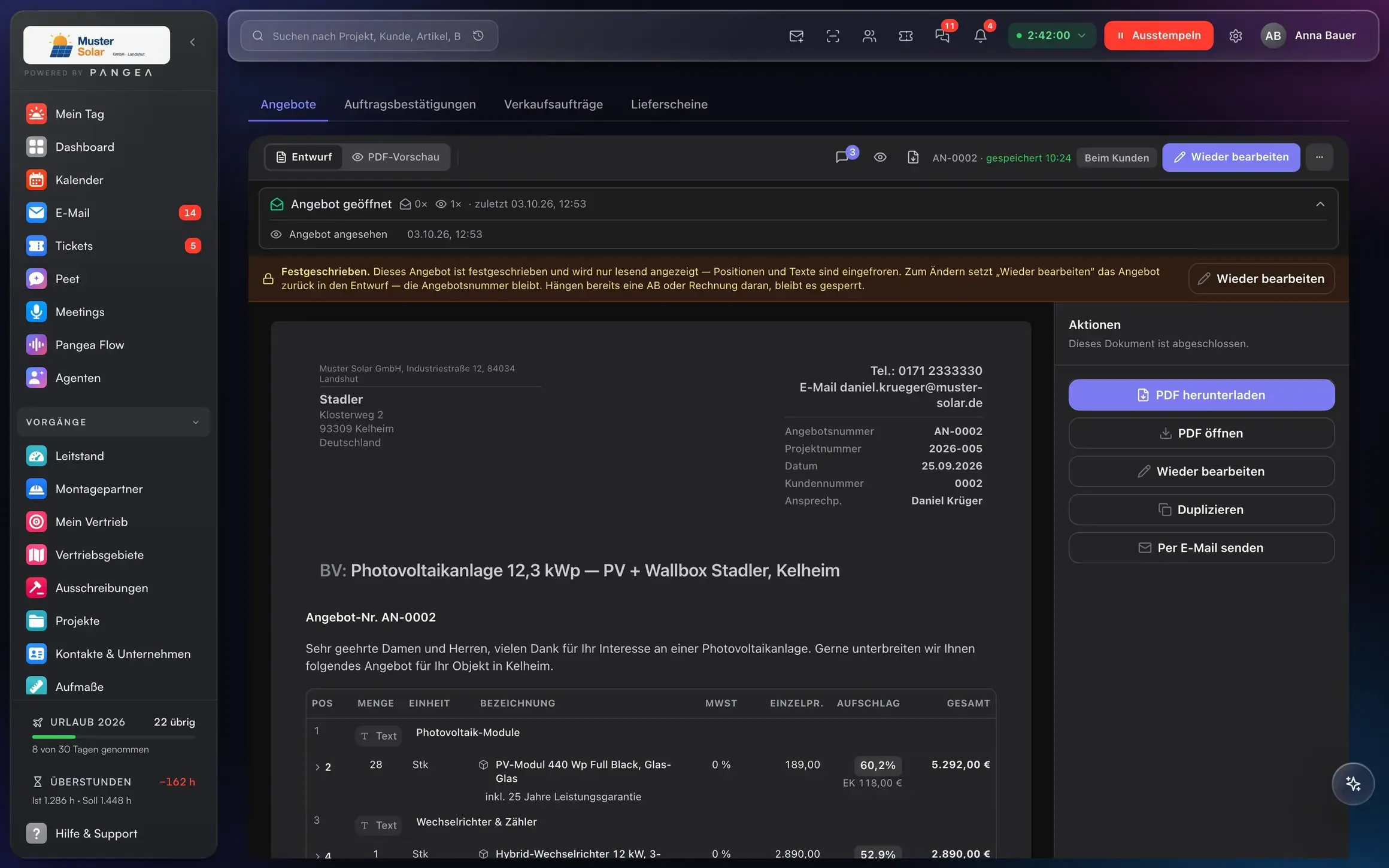Toggle the eye visibility icon in document toolbar
The image size is (1389, 868).
coord(880,157)
